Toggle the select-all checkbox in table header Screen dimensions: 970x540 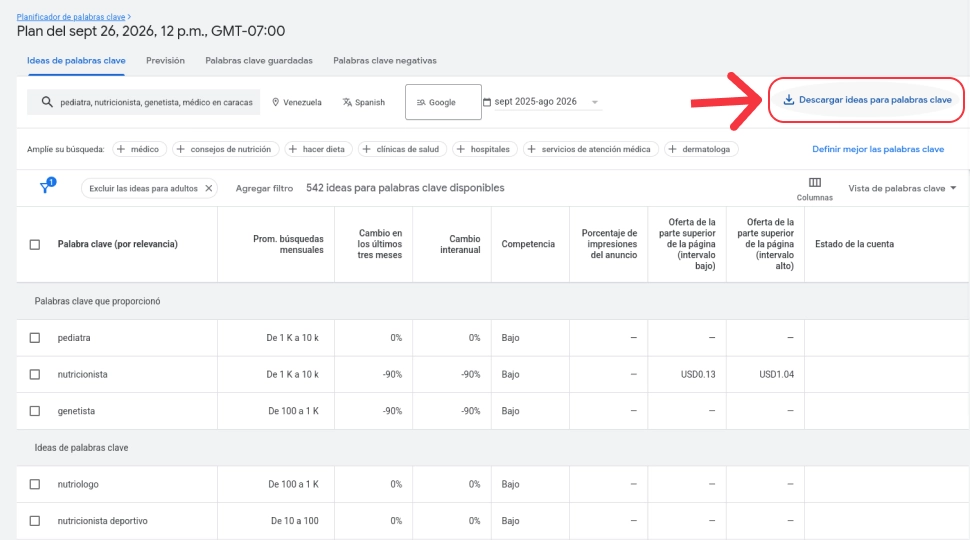(35, 244)
